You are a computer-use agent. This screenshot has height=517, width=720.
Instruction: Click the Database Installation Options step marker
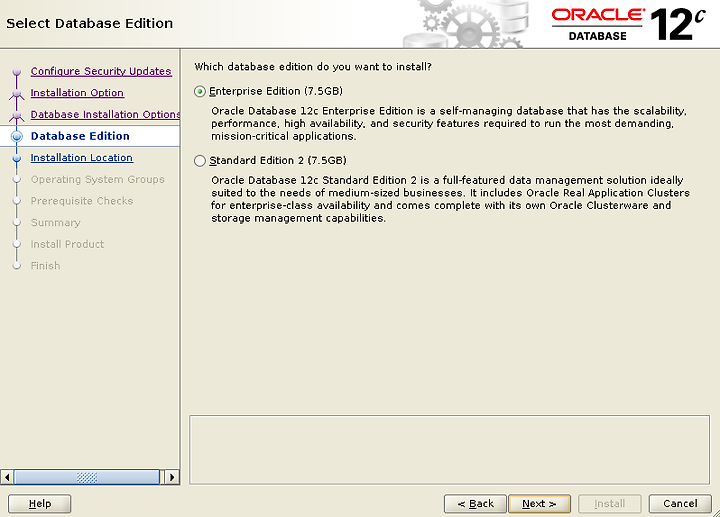pos(17,115)
